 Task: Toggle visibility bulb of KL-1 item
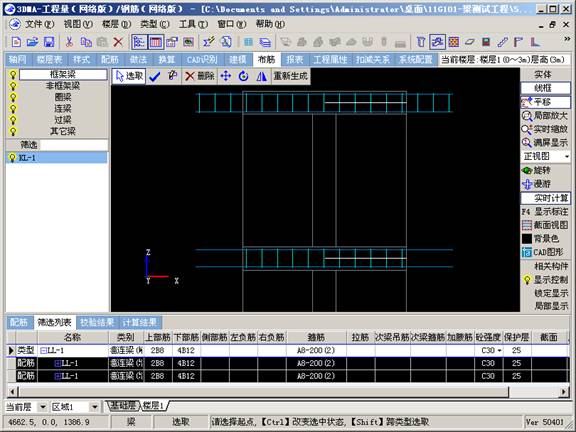tap(12, 158)
